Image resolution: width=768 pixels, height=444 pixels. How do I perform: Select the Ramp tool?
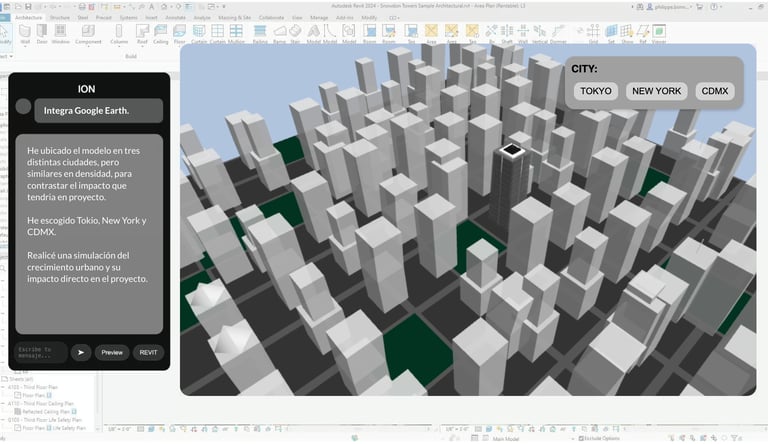280,34
